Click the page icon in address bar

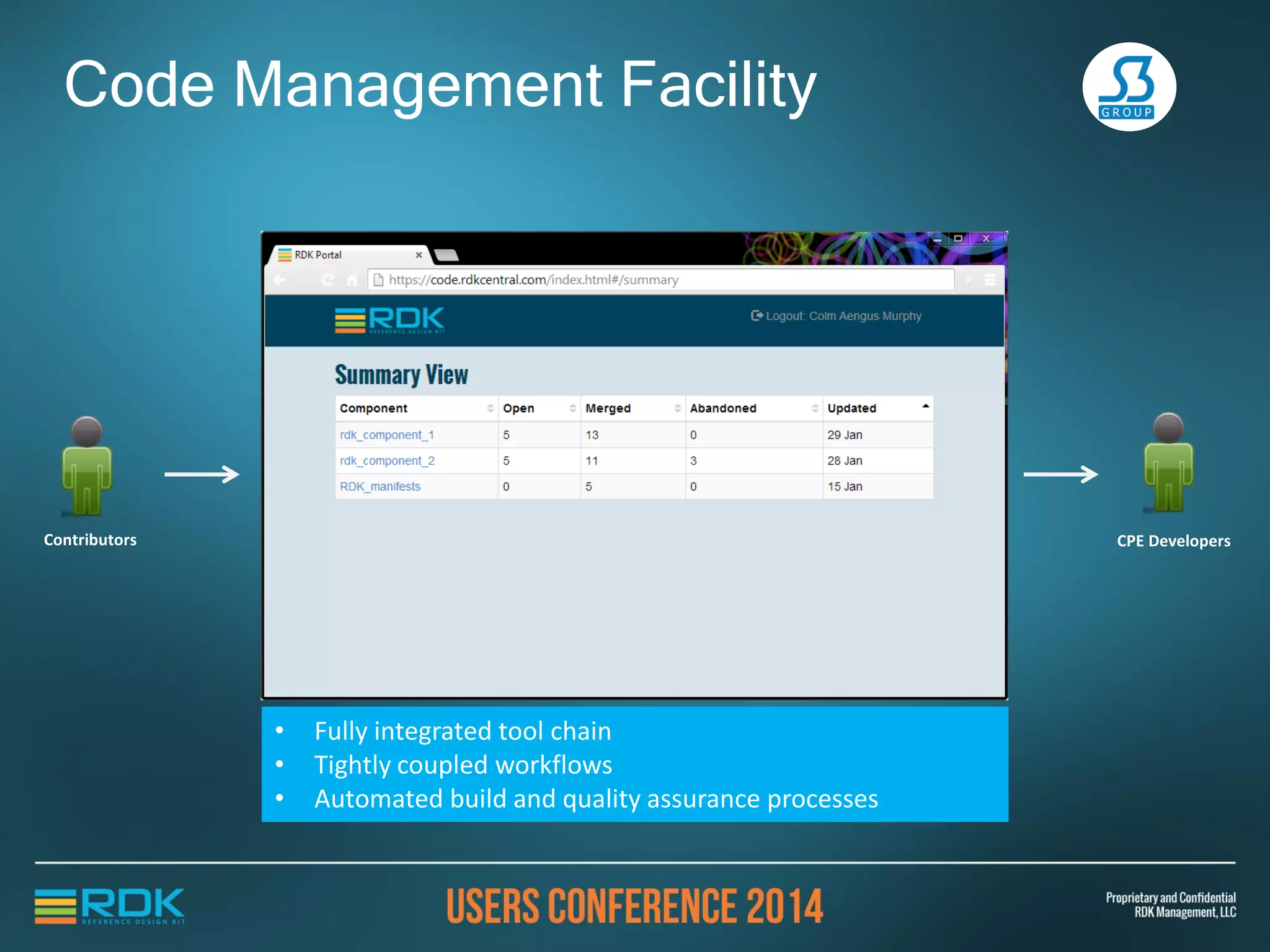[x=378, y=280]
